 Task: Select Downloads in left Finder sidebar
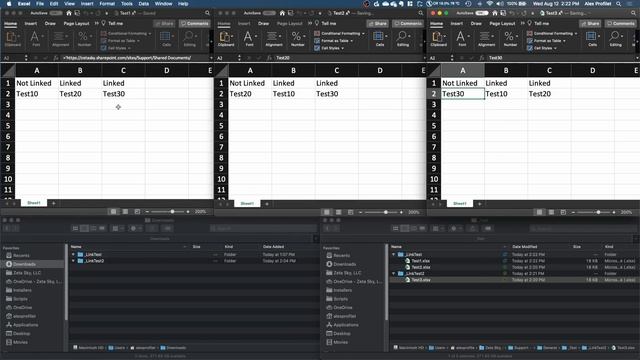pyautogui.click(x=33, y=264)
